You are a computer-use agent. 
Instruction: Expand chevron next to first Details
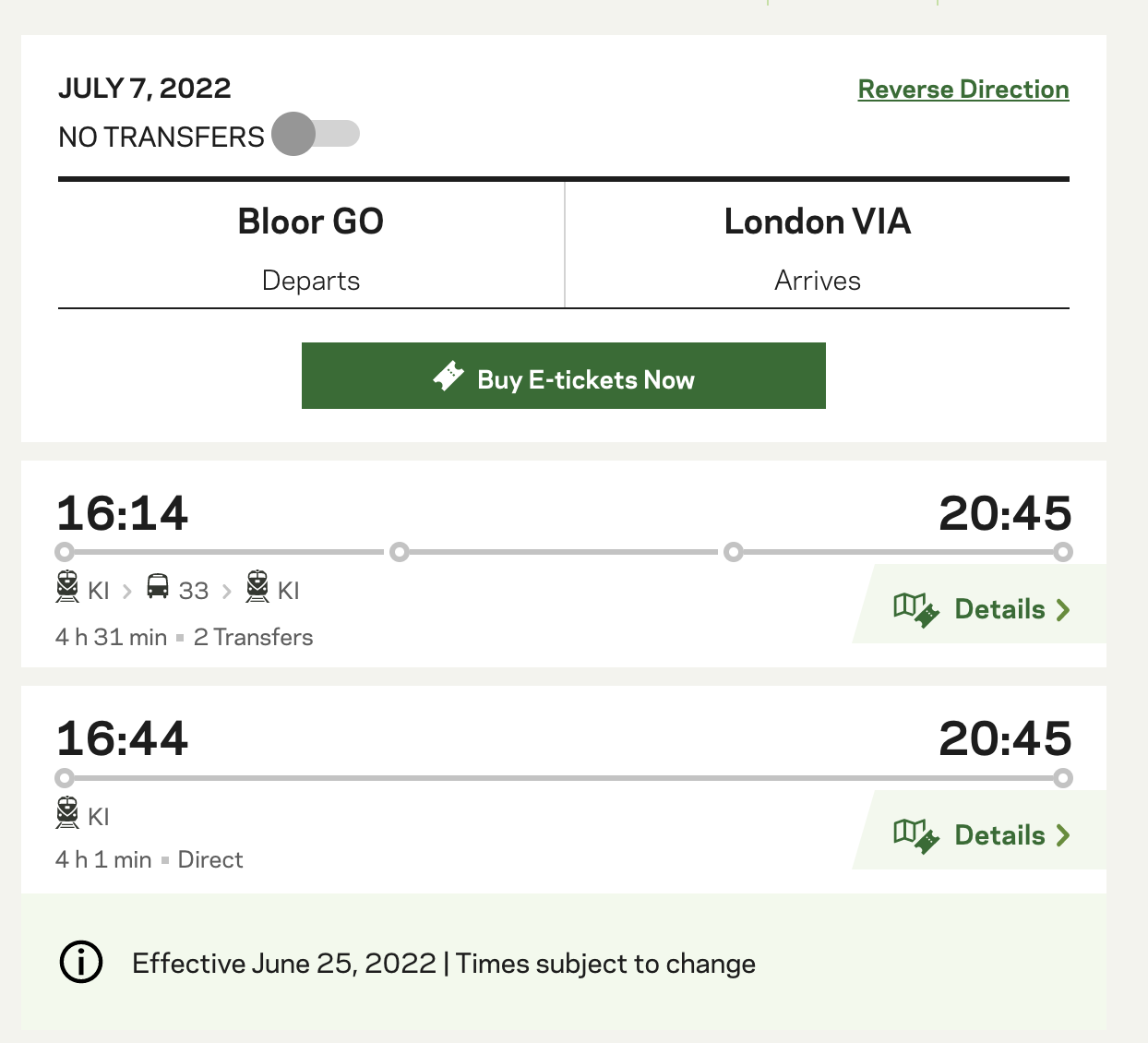1063,610
